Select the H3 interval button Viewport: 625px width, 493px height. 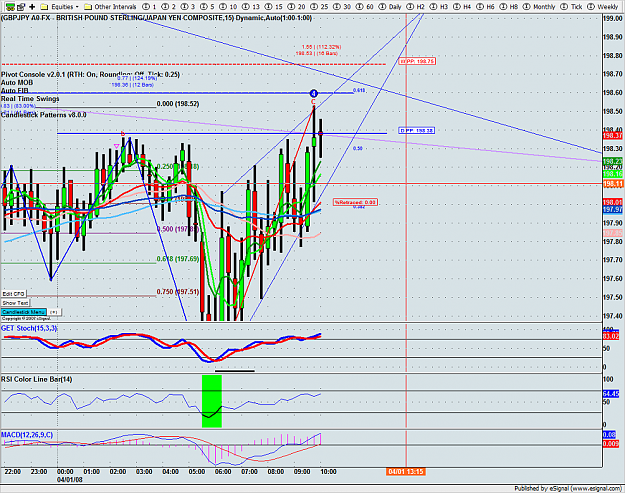click(439, 7)
